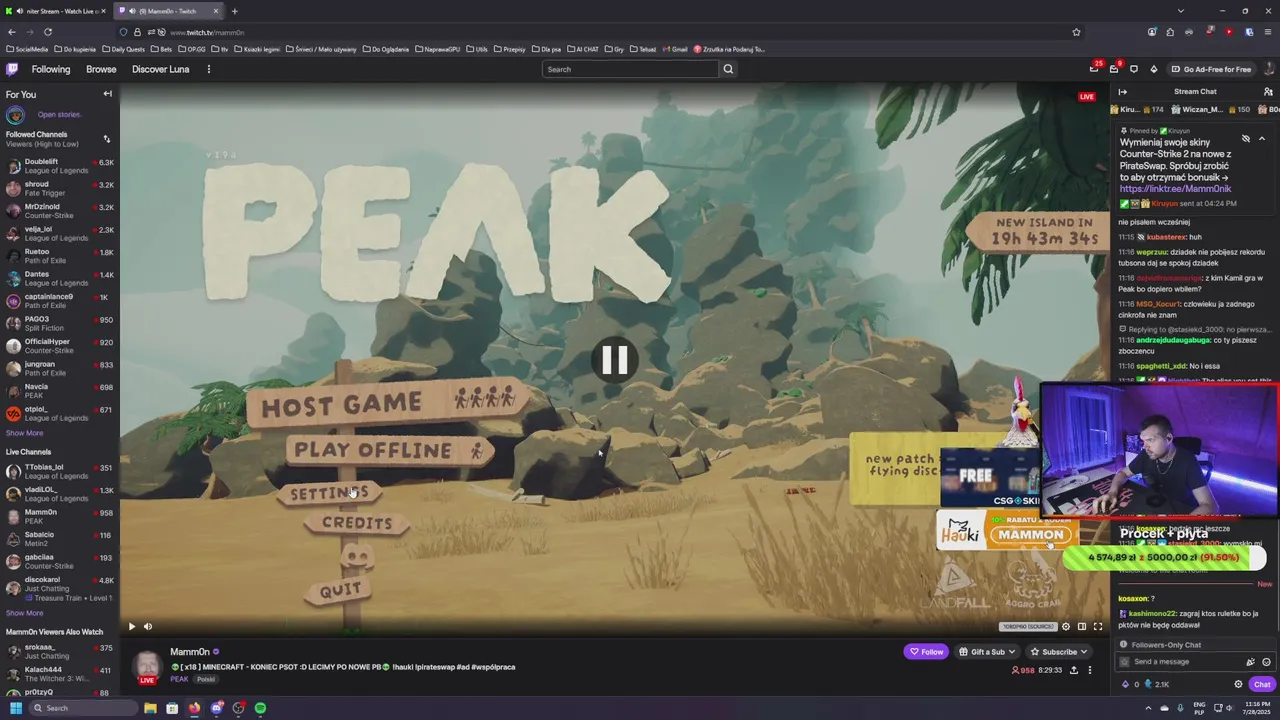1280x720 pixels.
Task: Open a new browser tab
Action: click(234, 11)
